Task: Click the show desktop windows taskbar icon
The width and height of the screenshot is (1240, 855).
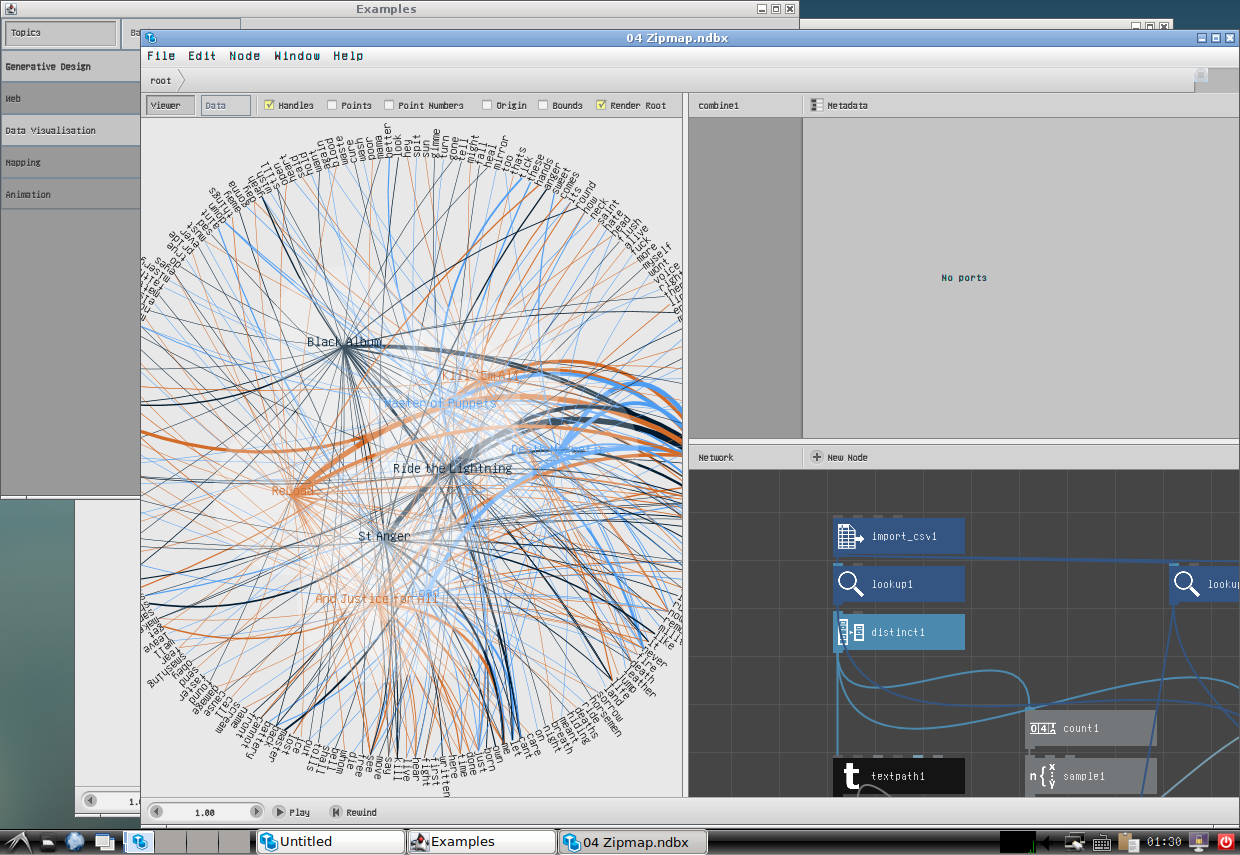Action: (x=104, y=842)
